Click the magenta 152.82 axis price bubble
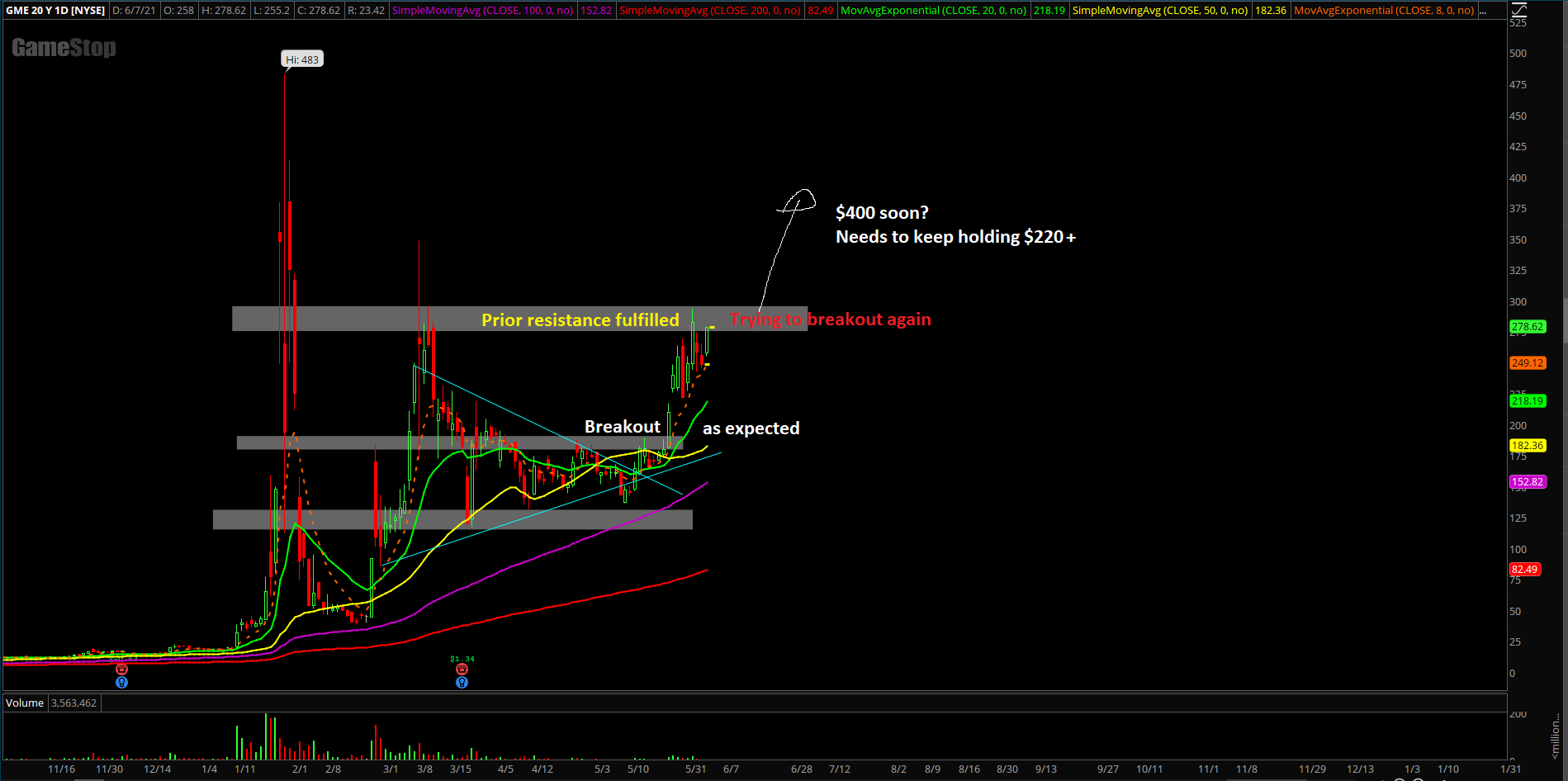The height and width of the screenshot is (781, 1568). [x=1528, y=482]
